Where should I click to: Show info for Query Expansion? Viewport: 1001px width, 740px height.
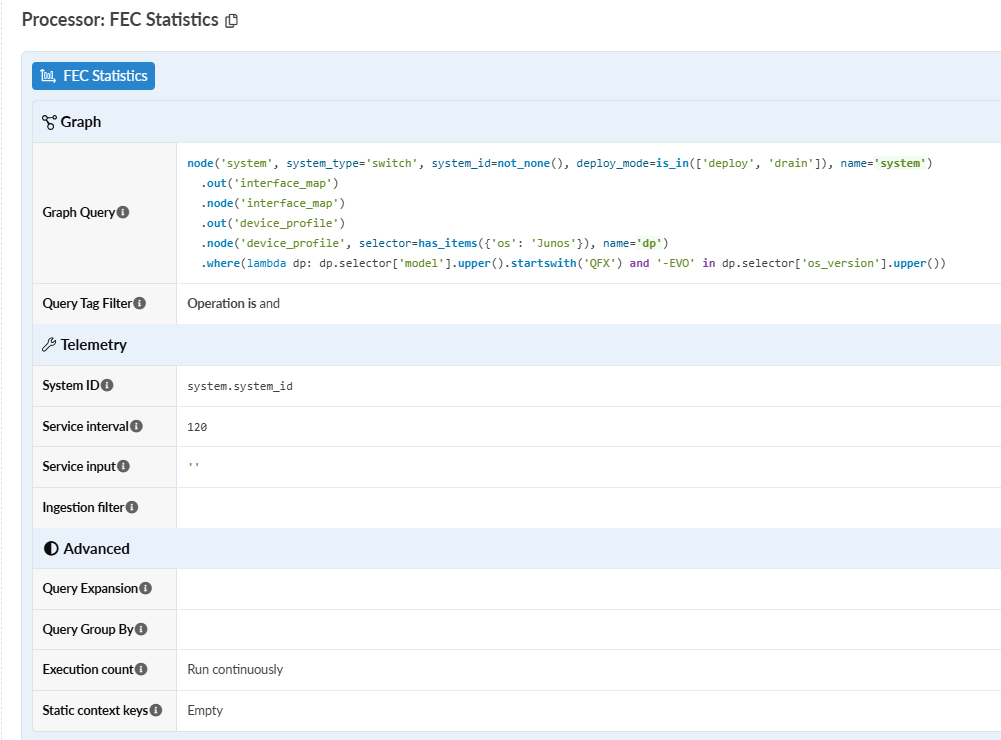click(x=146, y=588)
